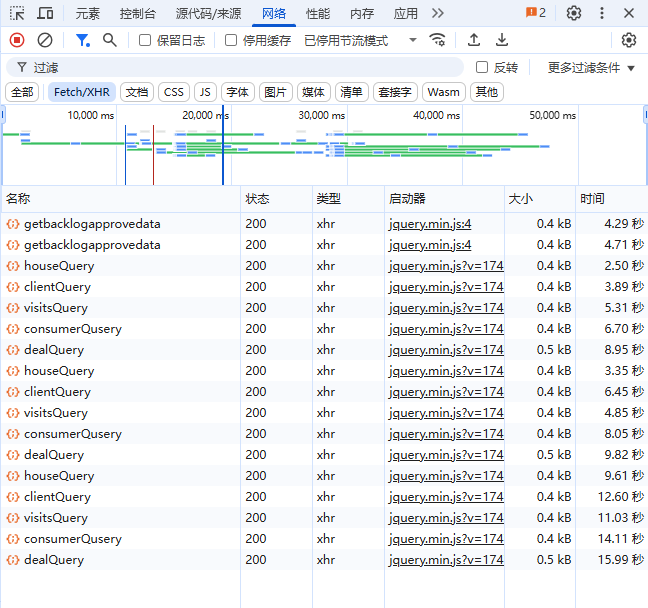Screen dimensions: 648x608
Task: Open the network search magnifier
Action: click(110, 40)
